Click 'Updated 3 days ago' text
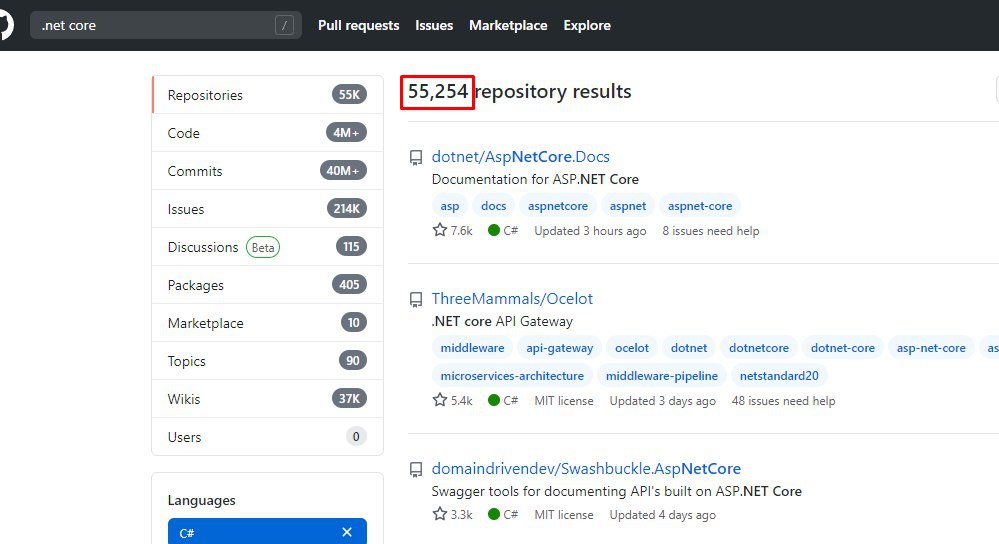The image size is (999, 544). coord(663,401)
